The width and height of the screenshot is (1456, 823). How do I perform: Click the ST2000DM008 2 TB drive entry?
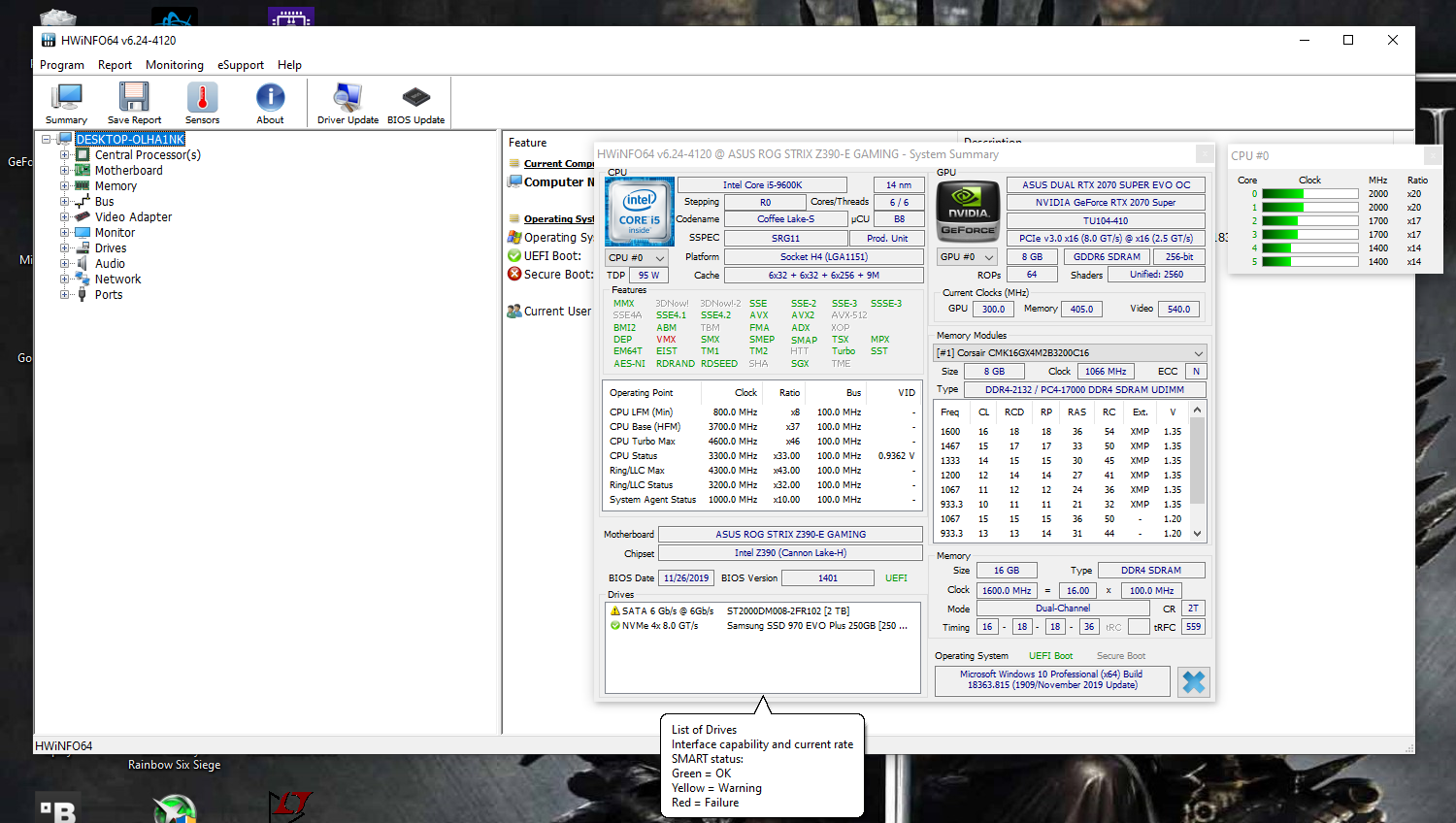[787, 611]
